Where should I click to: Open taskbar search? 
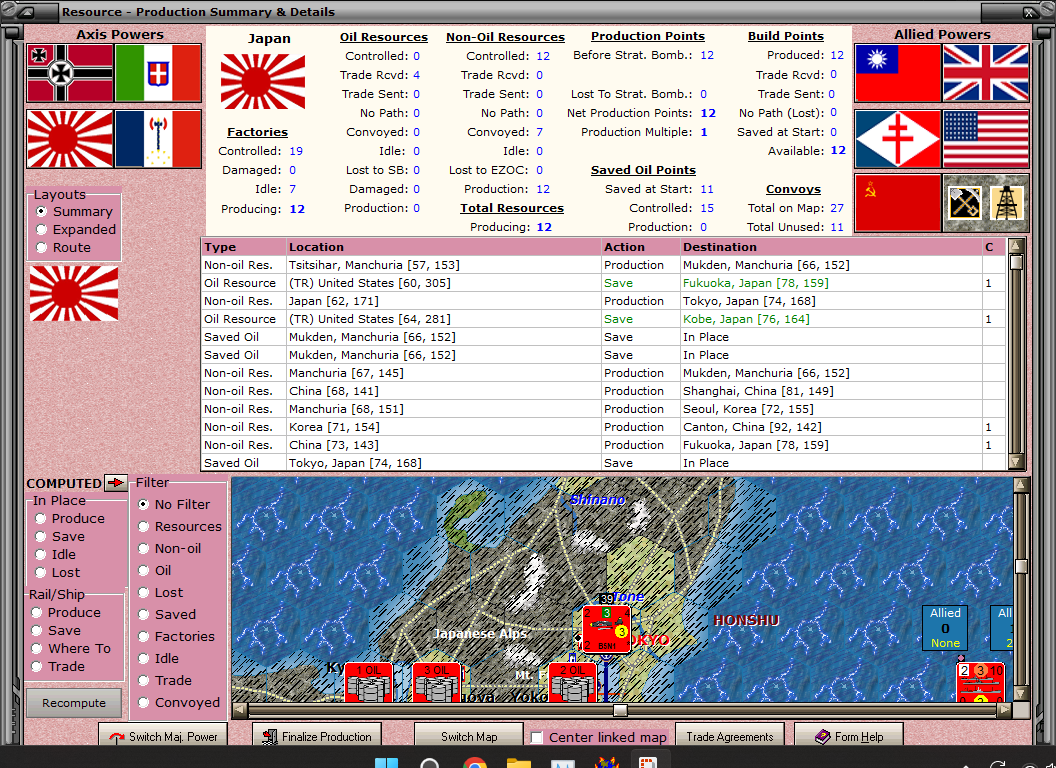[x=430, y=762]
